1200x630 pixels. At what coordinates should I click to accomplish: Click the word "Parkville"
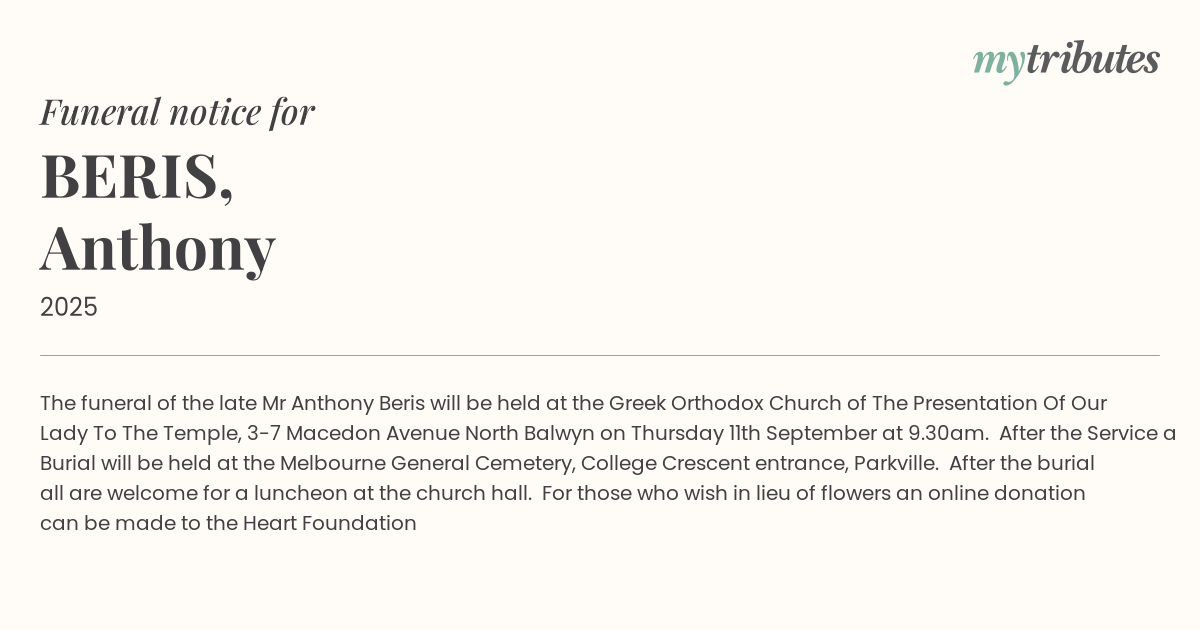[895, 464]
